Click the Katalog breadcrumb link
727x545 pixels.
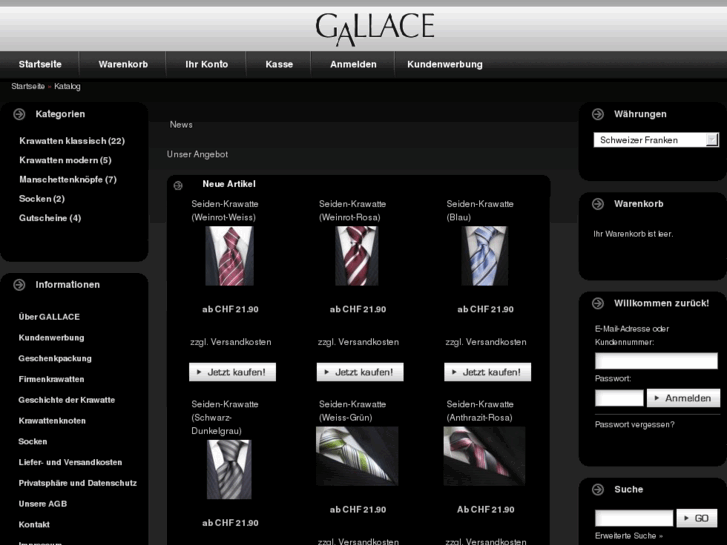tap(67, 86)
